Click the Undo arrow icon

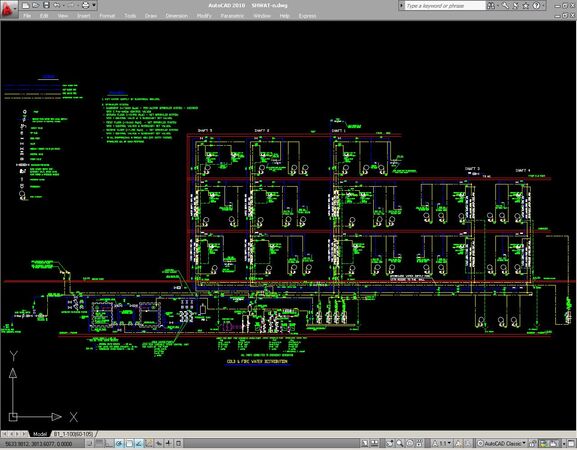click(57, 5)
